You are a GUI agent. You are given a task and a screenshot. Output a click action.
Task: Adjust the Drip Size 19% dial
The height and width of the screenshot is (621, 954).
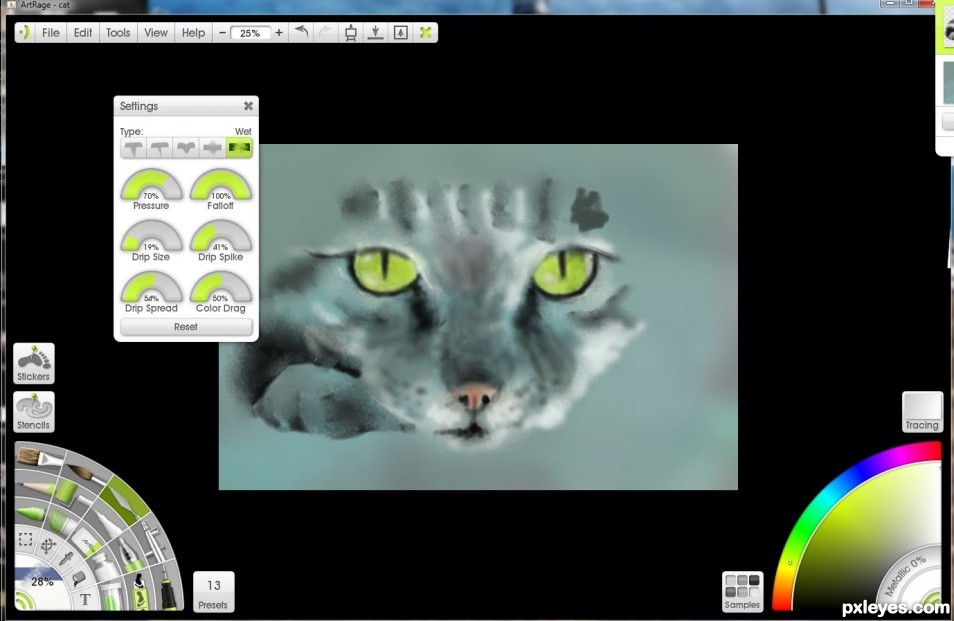tap(151, 236)
